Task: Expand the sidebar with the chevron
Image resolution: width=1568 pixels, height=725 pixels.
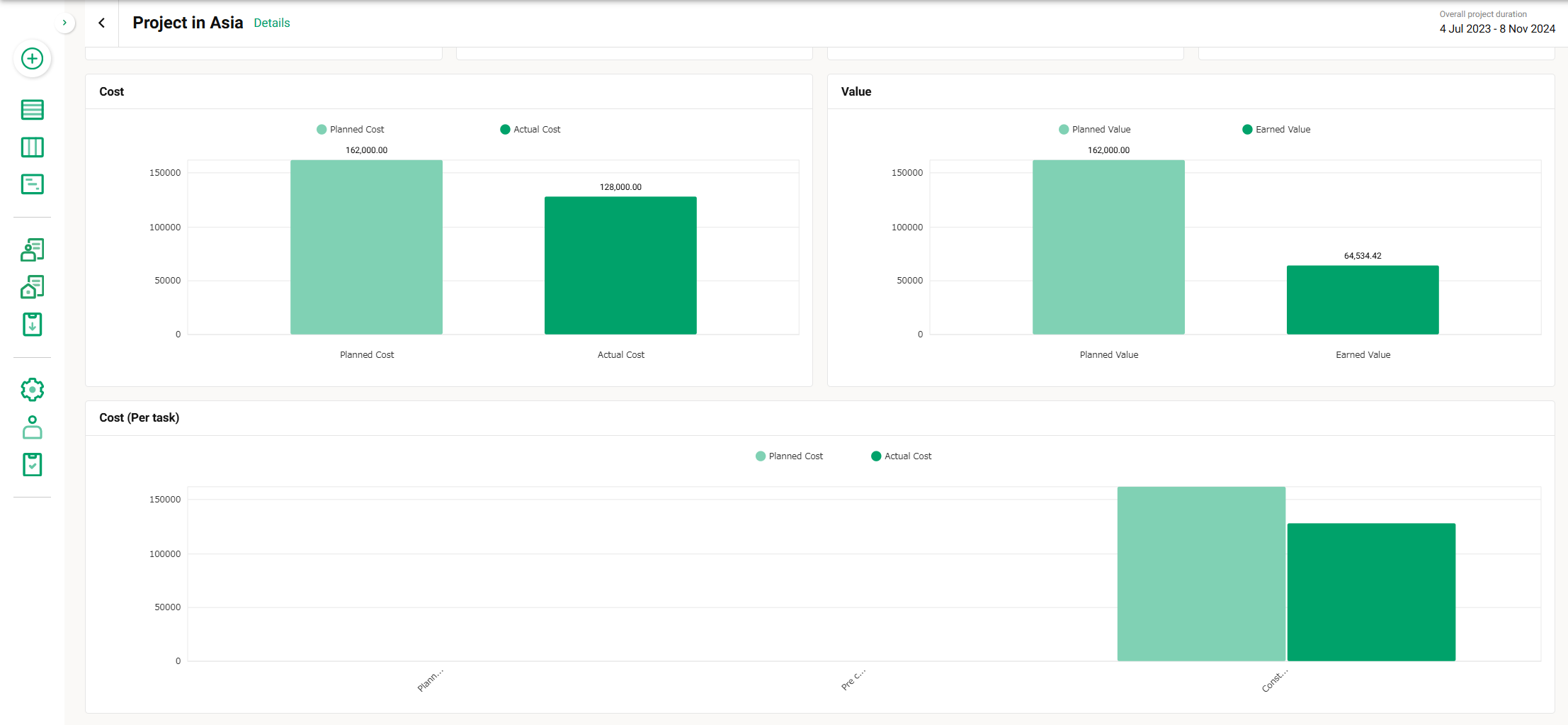Action: pos(64,23)
